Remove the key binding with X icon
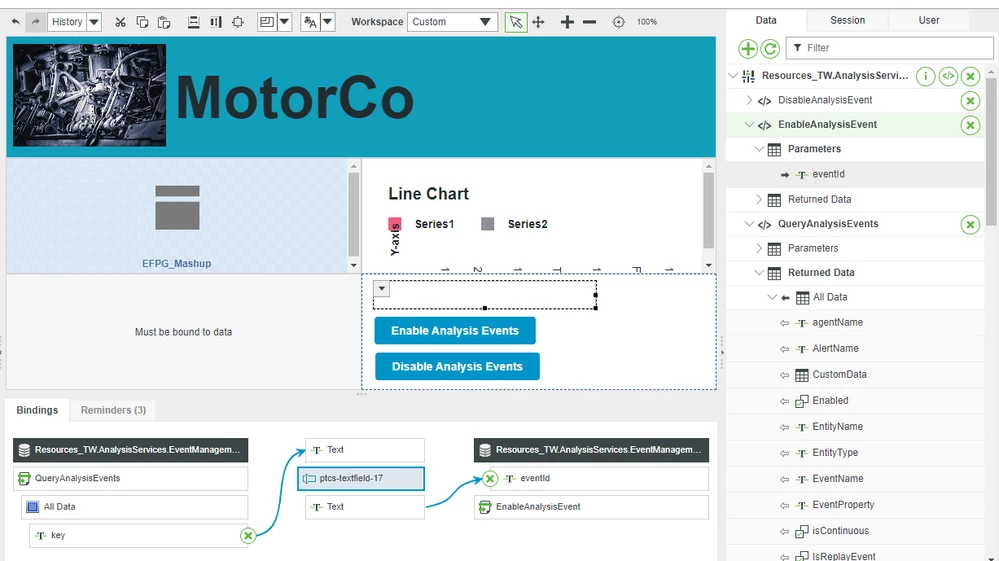The height and width of the screenshot is (561, 999). coord(248,536)
